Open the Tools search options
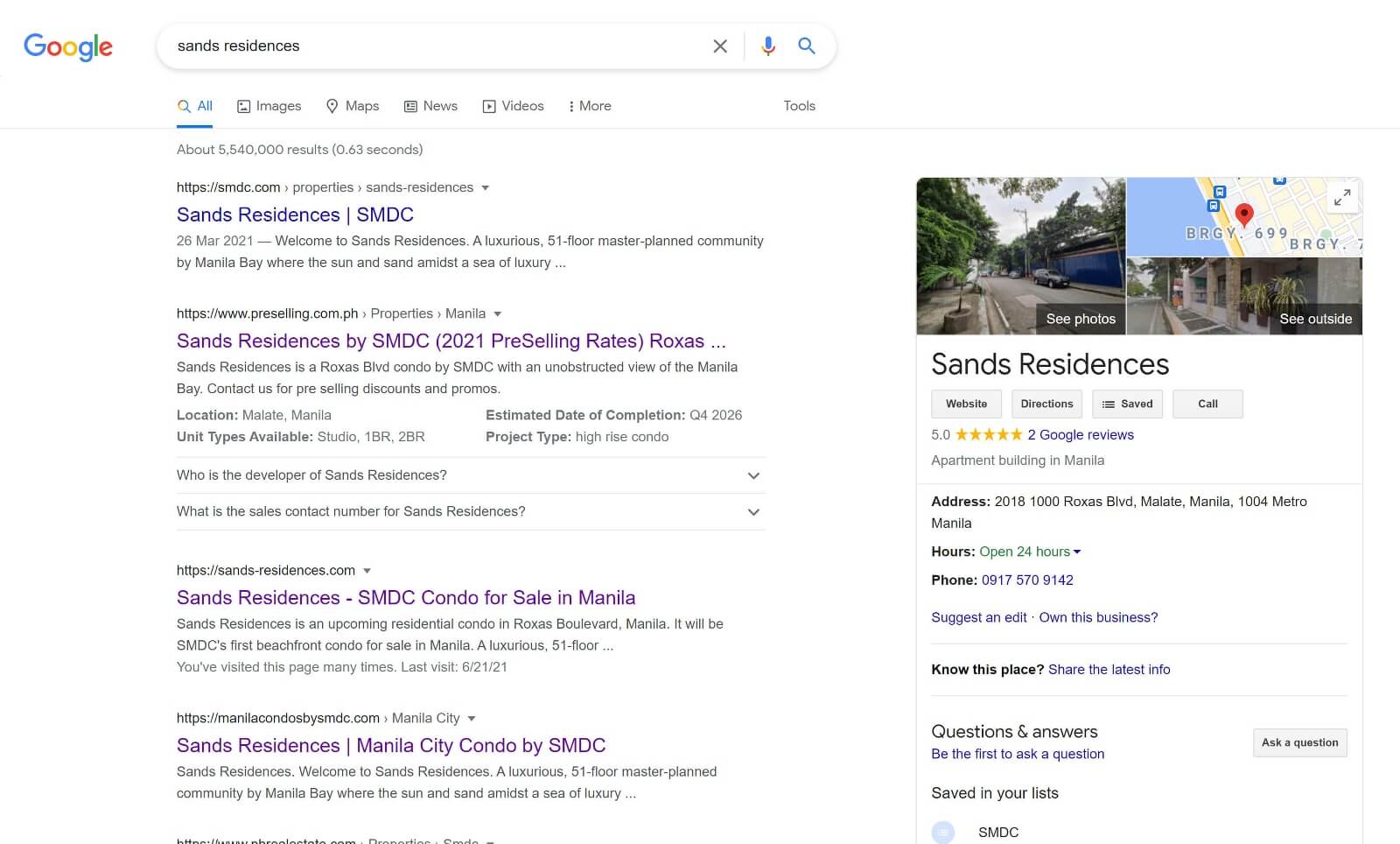This screenshot has height=844, width=1400. pos(799,106)
